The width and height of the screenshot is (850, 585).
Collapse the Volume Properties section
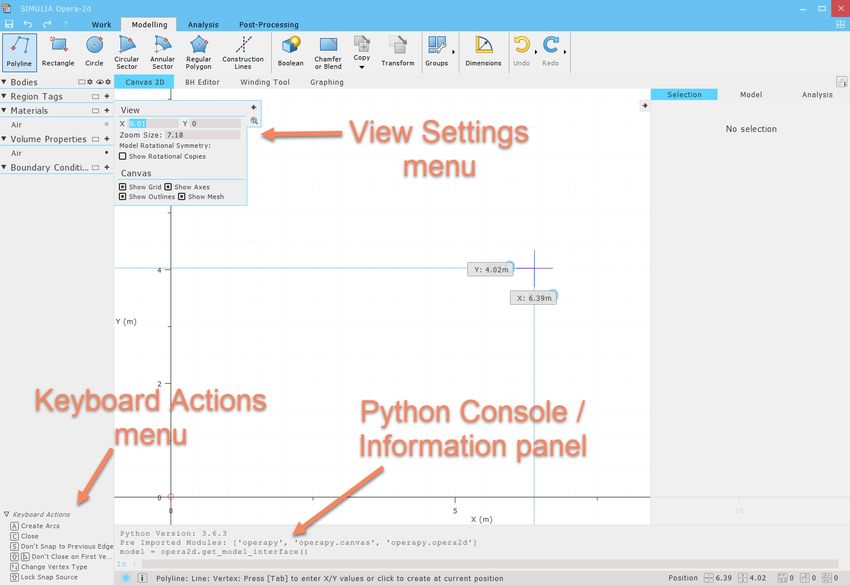4,138
